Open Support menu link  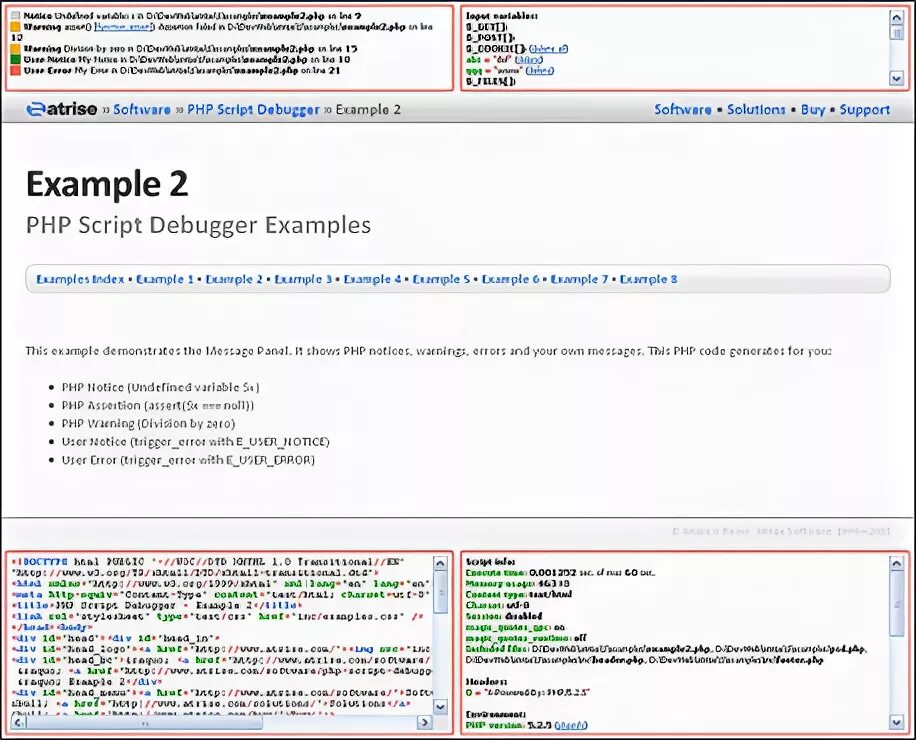coord(865,110)
